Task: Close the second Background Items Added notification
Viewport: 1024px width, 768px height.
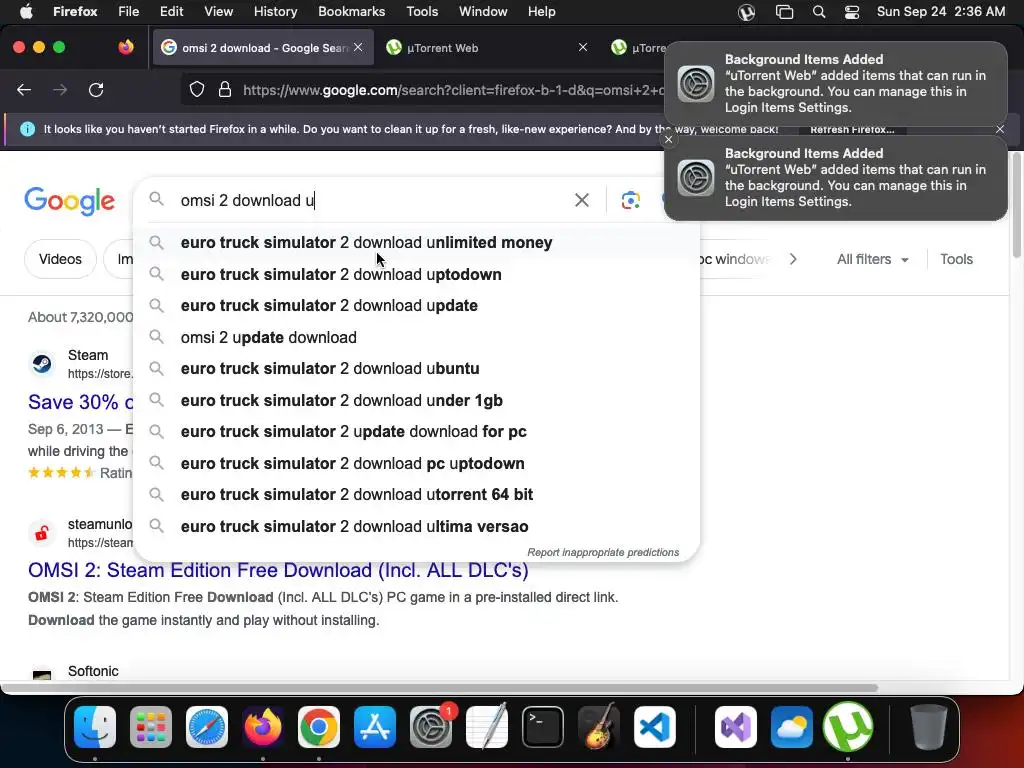Action: point(668,139)
